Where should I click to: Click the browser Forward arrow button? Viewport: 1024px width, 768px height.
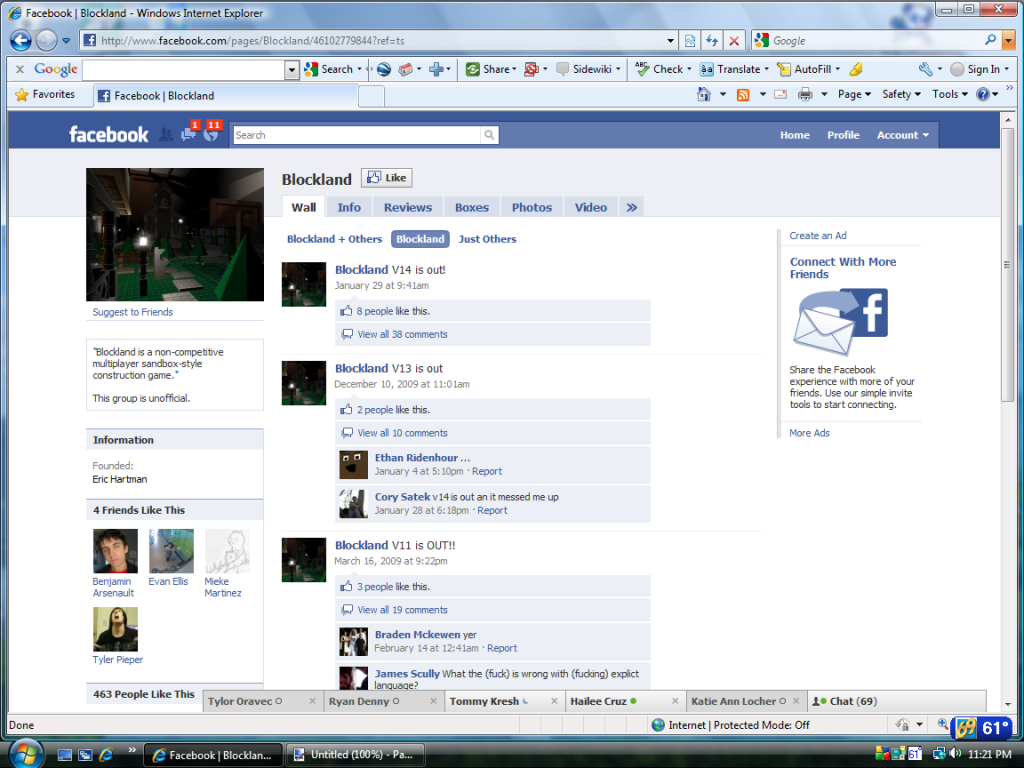point(46,40)
